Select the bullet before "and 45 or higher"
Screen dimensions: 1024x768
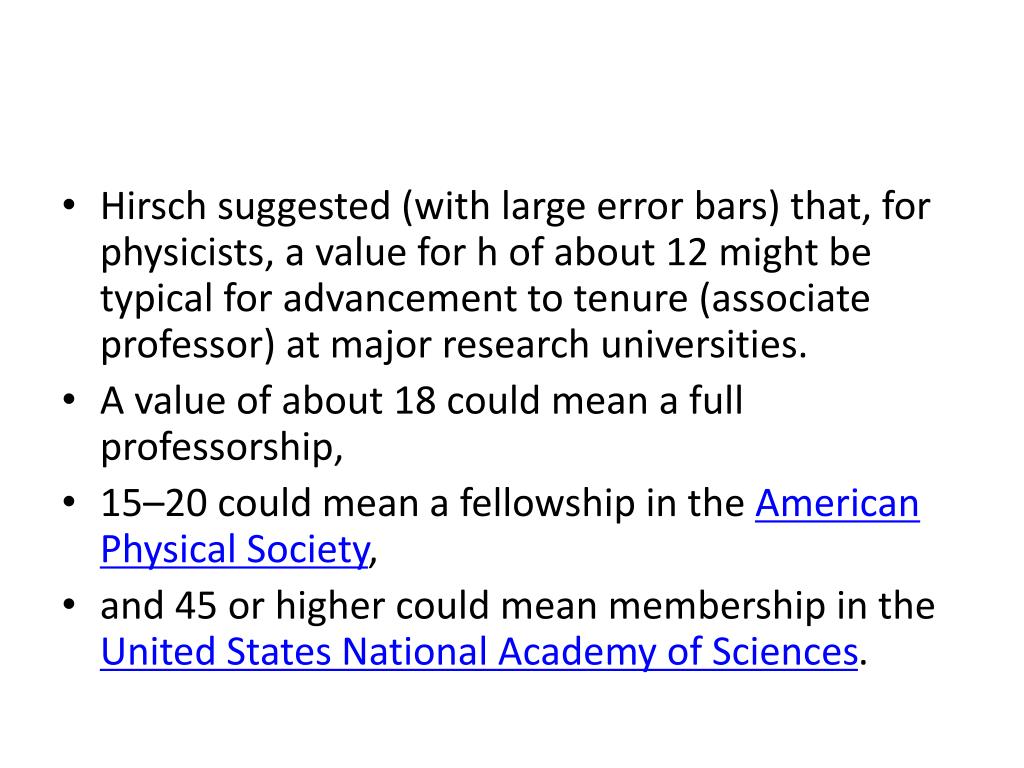[x=69, y=605]
